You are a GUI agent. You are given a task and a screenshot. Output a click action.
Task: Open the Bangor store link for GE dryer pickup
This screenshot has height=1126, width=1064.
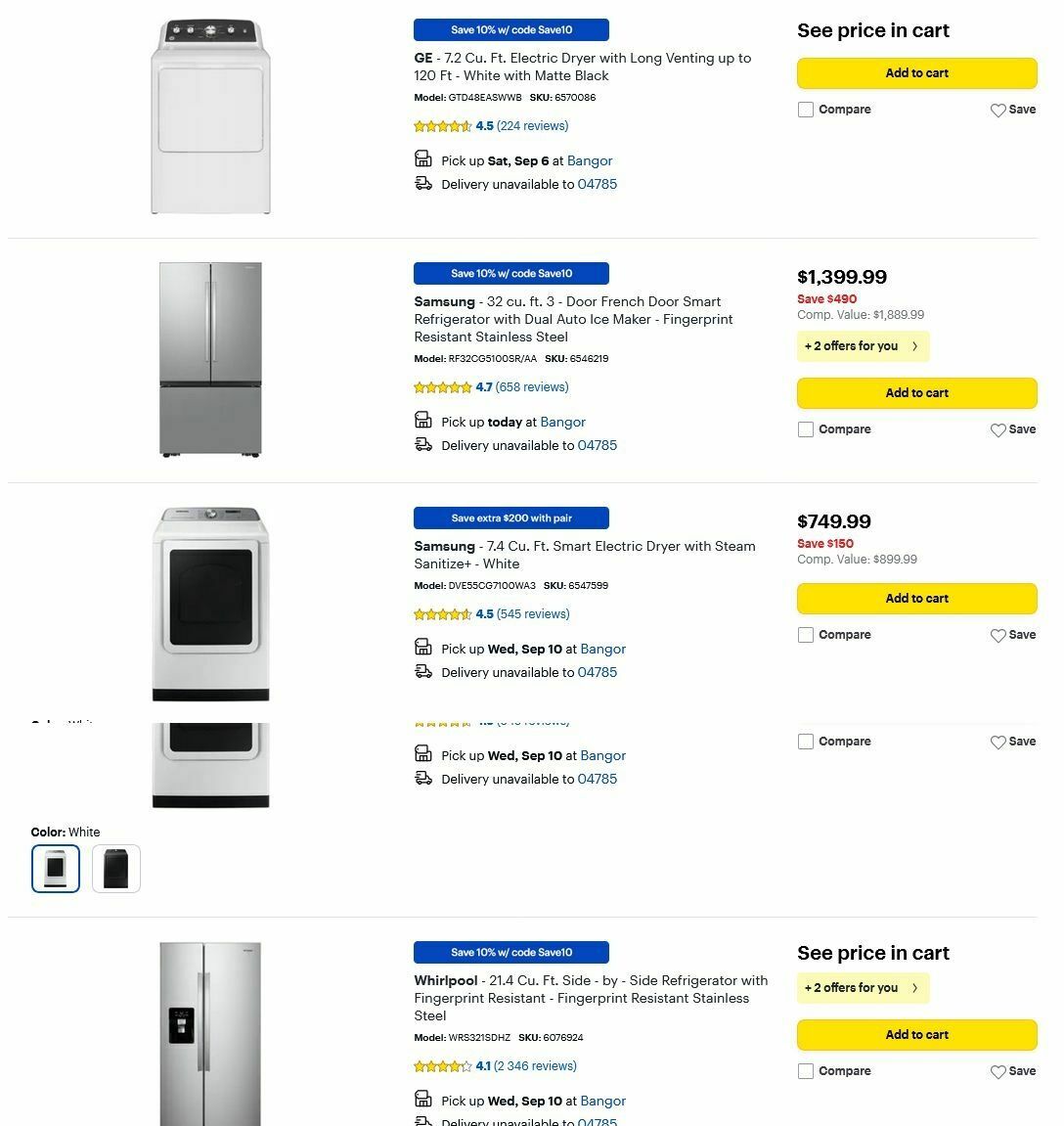click(589, 160)
